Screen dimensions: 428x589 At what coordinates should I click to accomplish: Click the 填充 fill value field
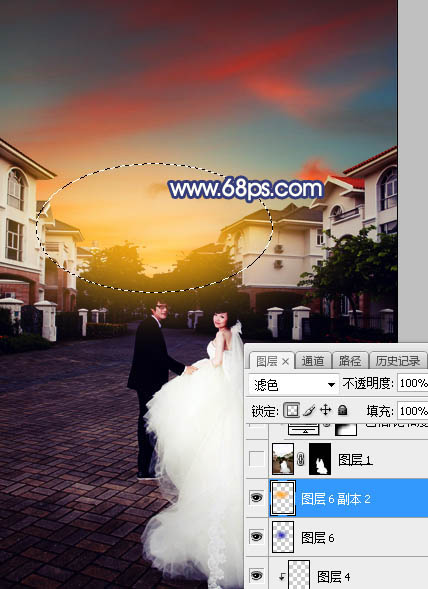tap(413, 411)
